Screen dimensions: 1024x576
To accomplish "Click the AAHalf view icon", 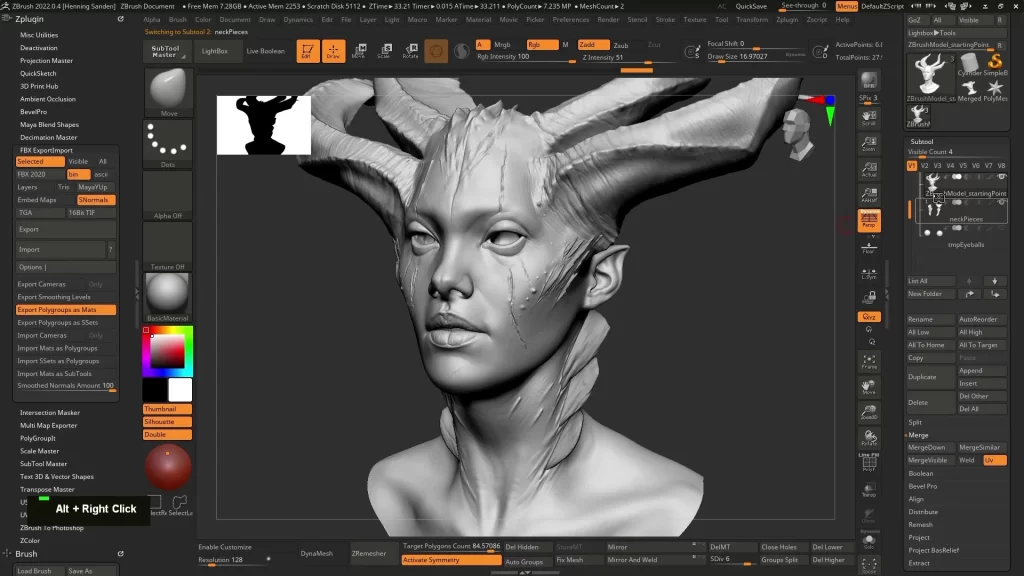I will click(869, 195).
